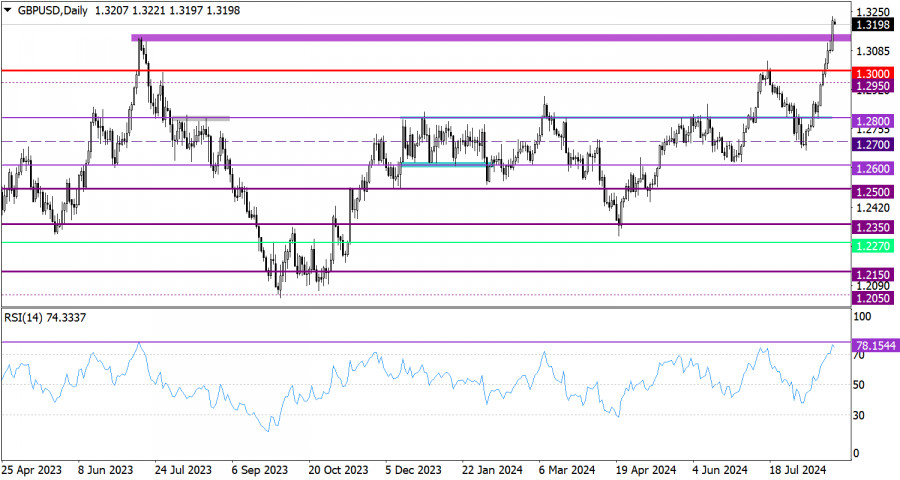
Task: Select the 8 Jun 2023 date label
Action: 106,470
